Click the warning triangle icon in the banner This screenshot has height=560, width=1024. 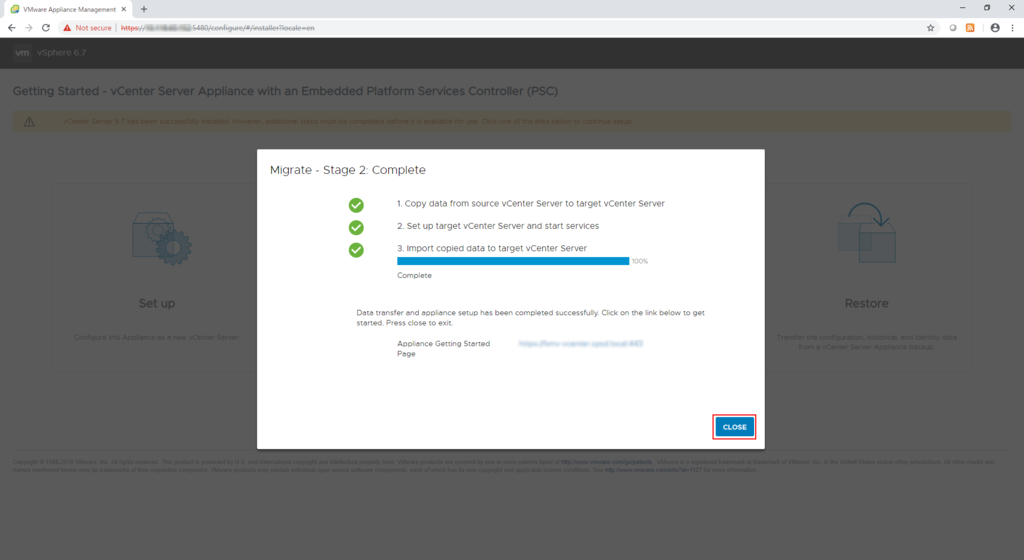tap(29, 122)
